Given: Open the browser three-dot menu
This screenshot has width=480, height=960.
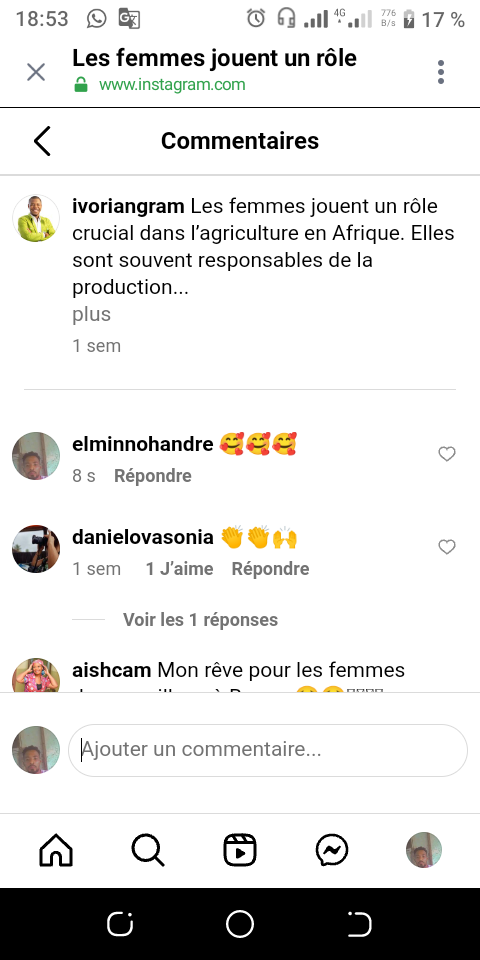Looking at the screenshot, I should [x=441, y=72].
